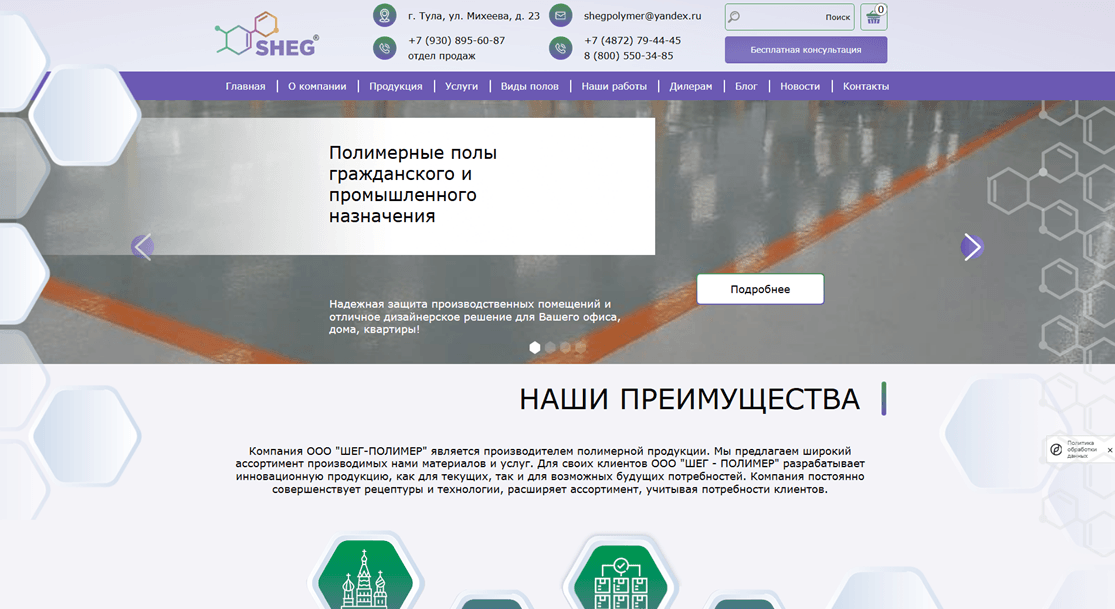Open the Наши работы menu item

pyautogui.click(x=614, y=86)
